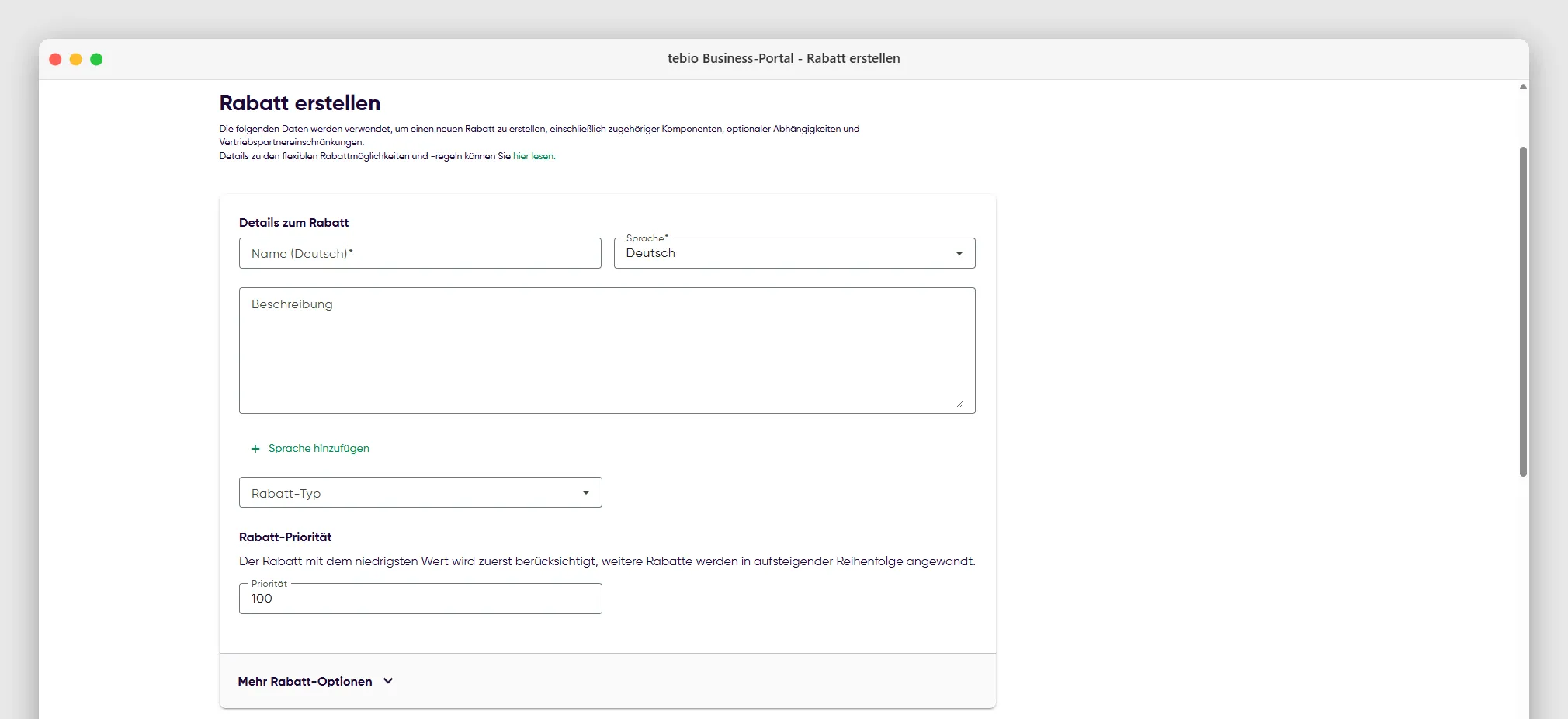Select the Priorität field containing 100
The image size is (1568, 719).
[x=421, y=599]
